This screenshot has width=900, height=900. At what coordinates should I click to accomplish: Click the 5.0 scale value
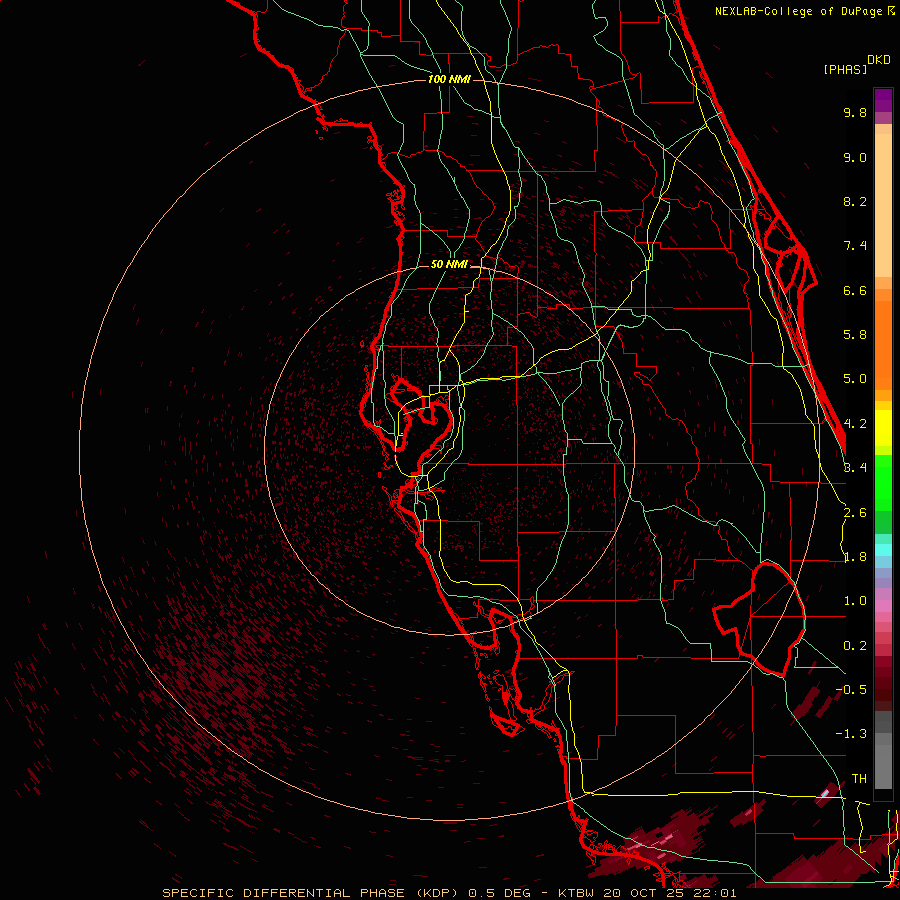coord(855,379)
